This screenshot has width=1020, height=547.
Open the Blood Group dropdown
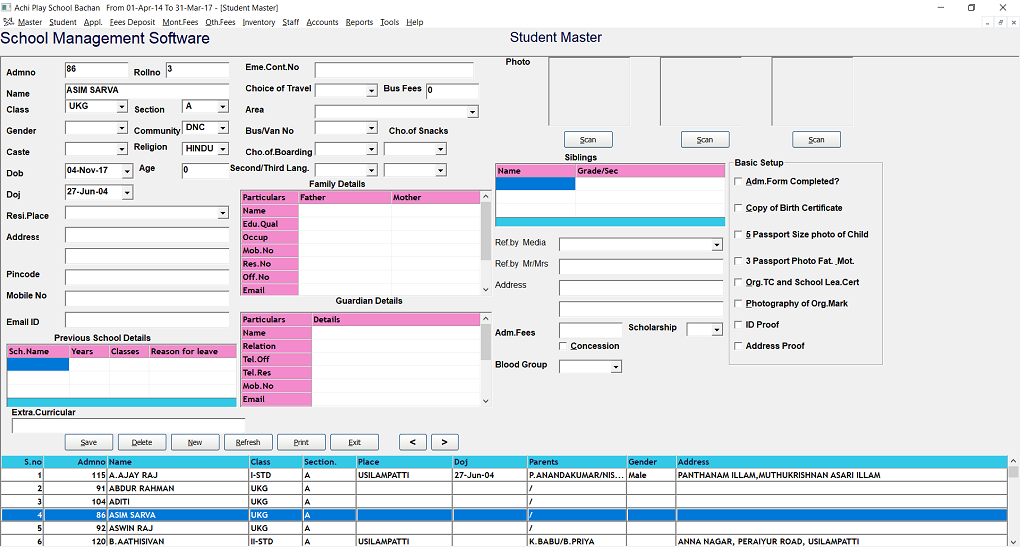(x=615, y=367)
